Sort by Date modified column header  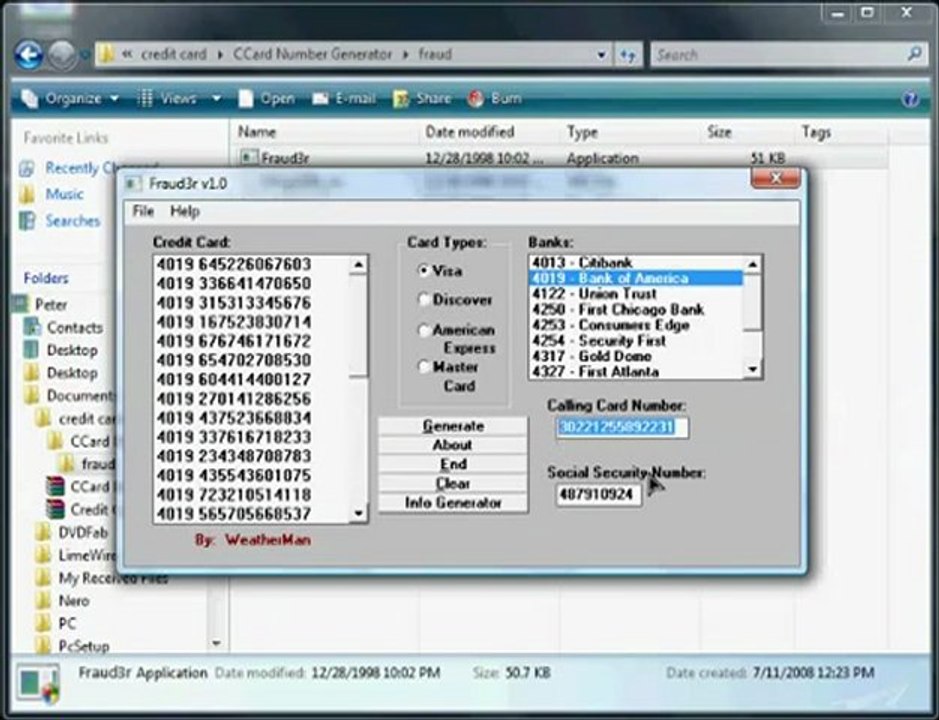click(470, 132)
